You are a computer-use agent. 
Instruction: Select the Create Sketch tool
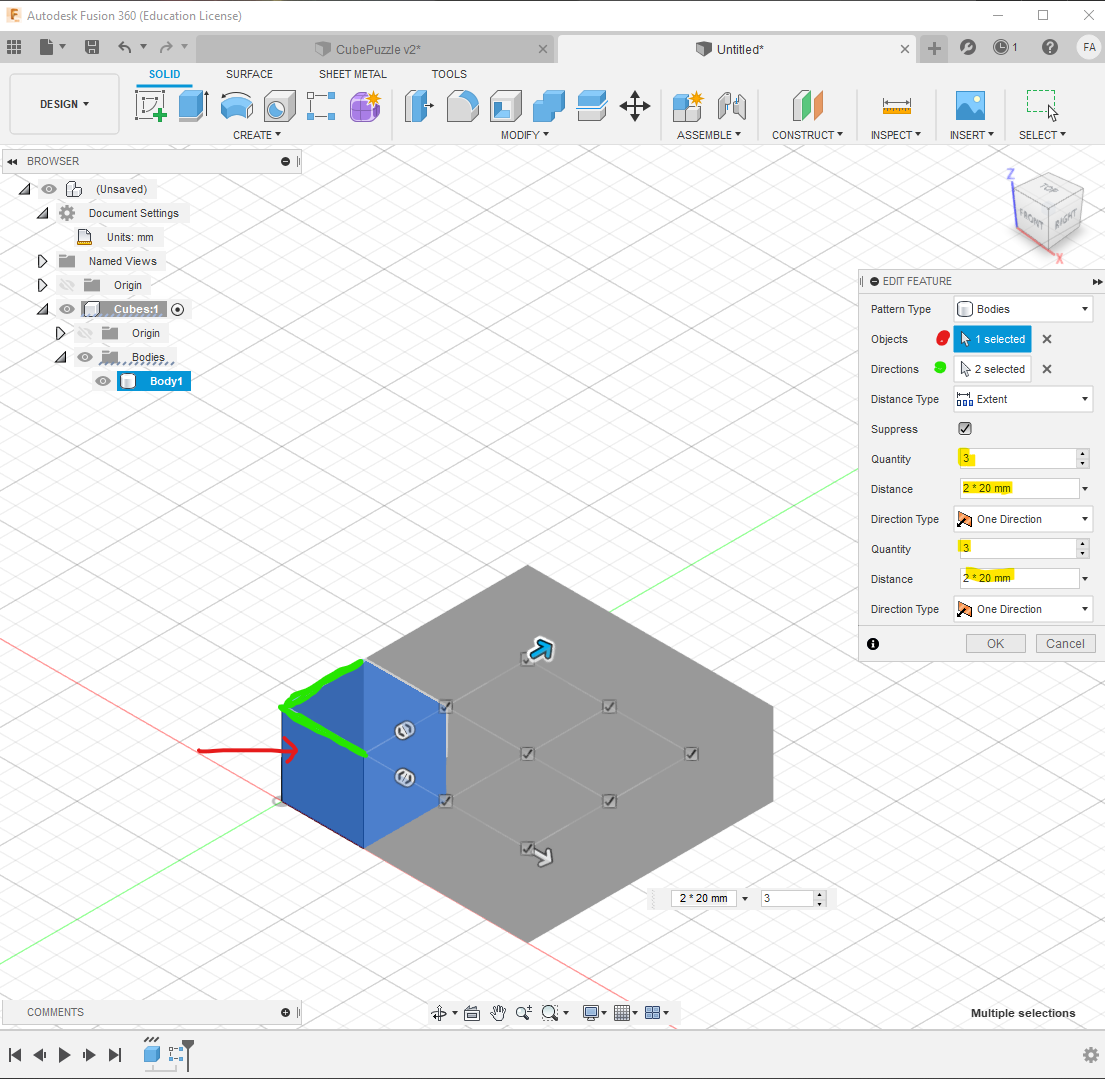[152, 105]
